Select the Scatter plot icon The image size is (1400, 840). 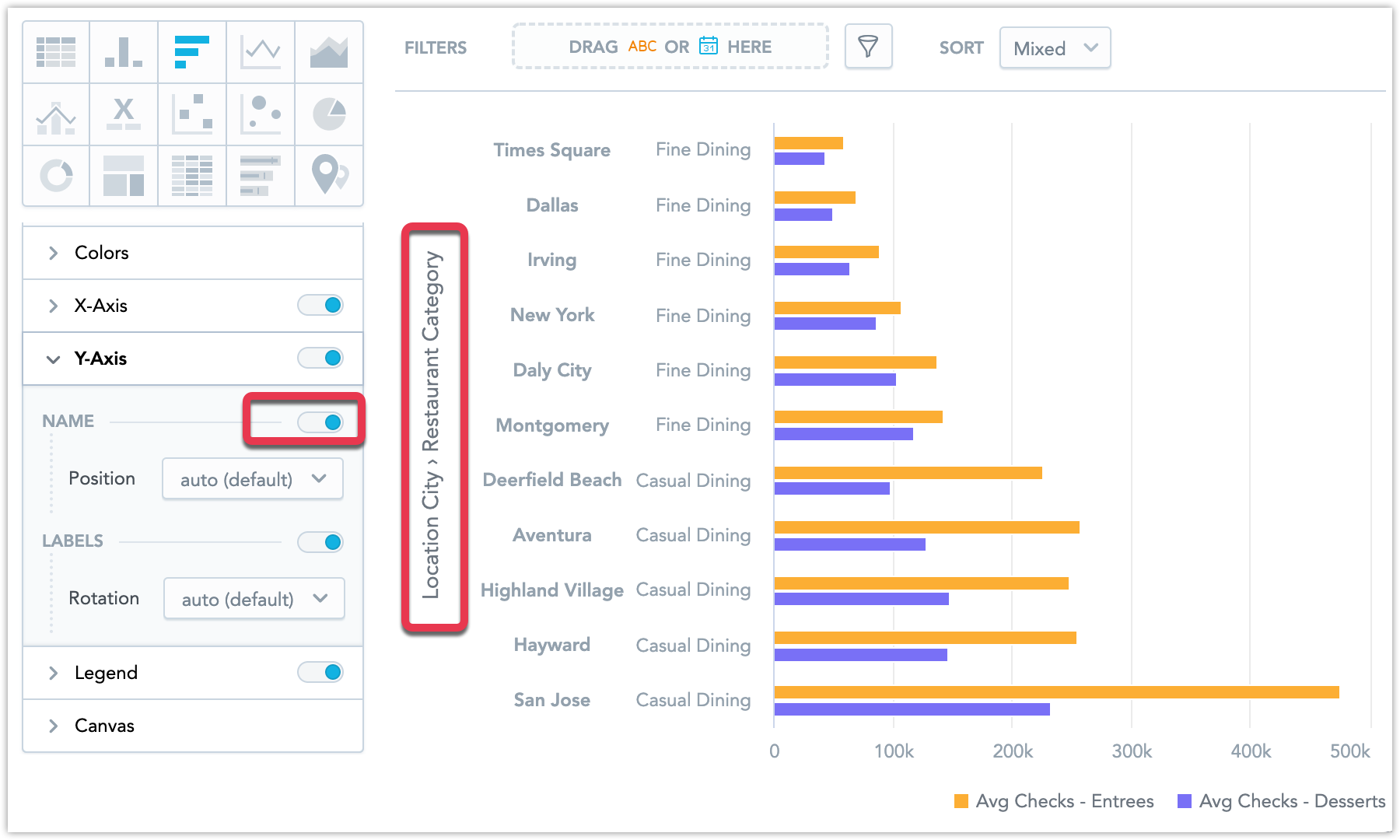(x=192, y=114)
